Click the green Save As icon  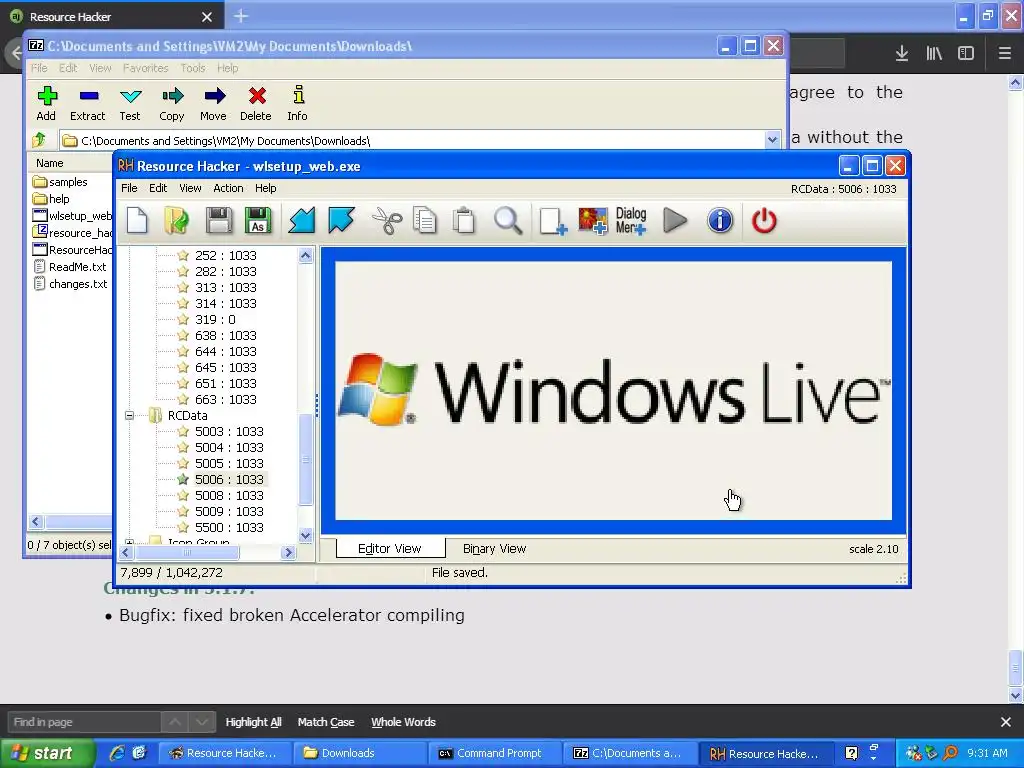[x=257, y=221]
